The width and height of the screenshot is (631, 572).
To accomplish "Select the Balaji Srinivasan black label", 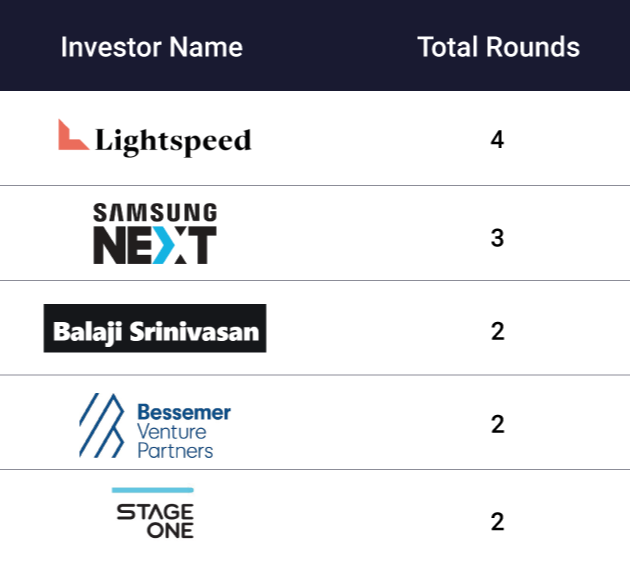I will [x=155, y=328].
